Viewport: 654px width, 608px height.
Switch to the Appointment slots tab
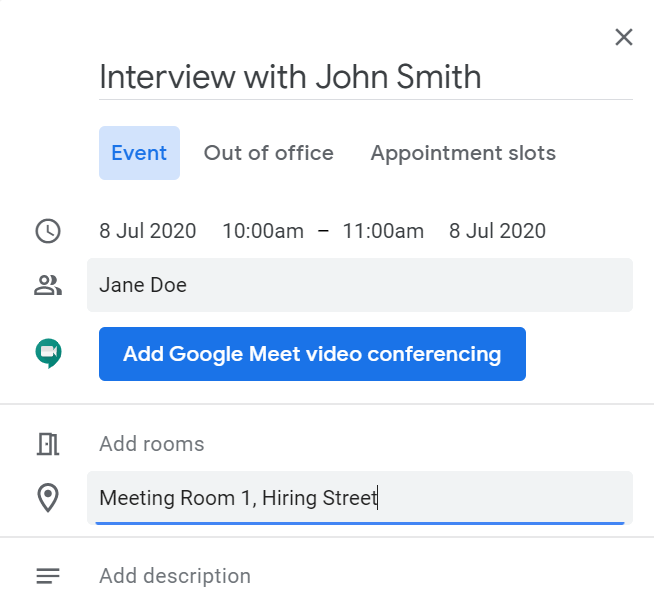(x=463, y=153)
